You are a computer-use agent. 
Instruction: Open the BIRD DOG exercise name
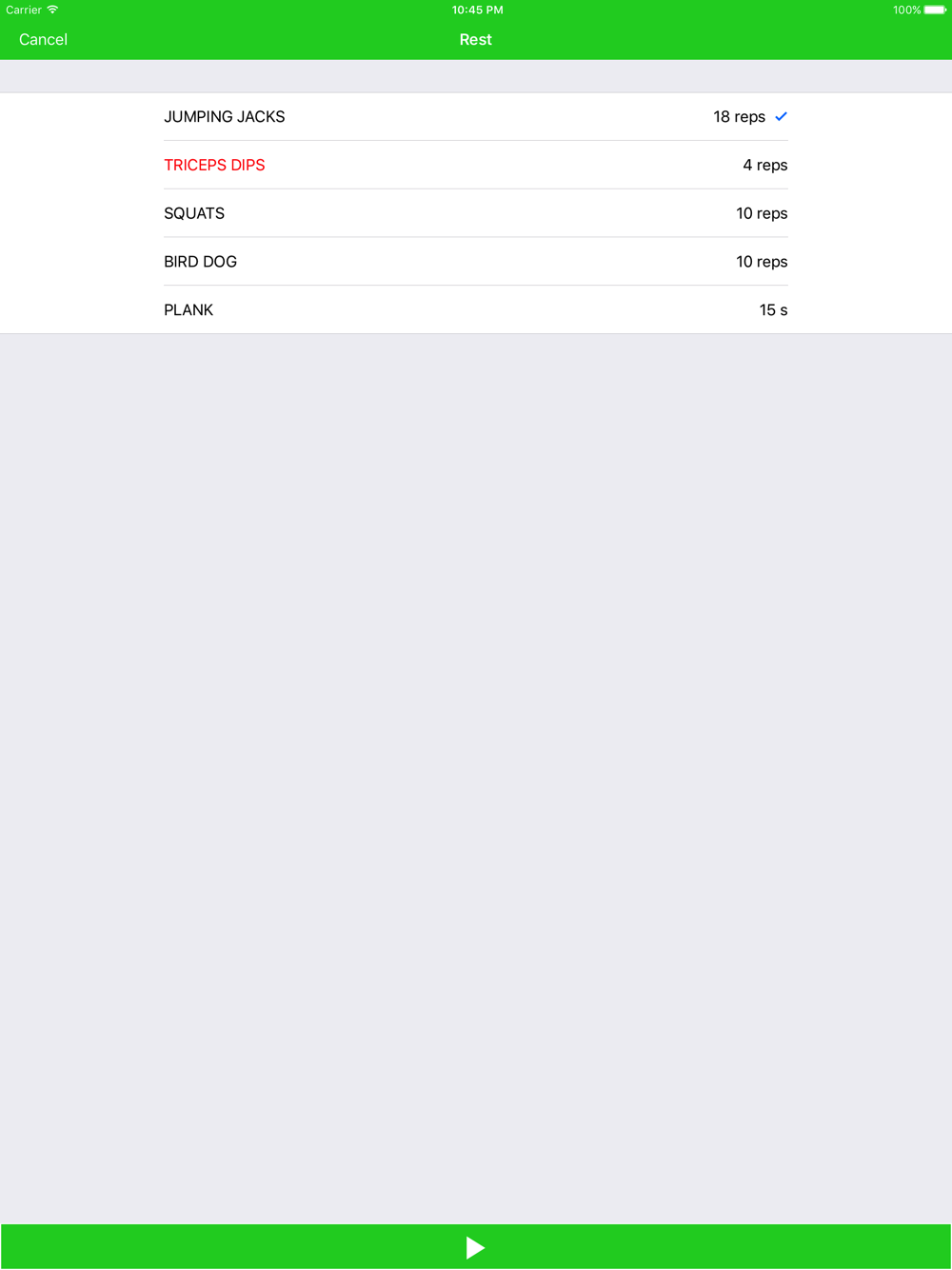pos(200,262)
